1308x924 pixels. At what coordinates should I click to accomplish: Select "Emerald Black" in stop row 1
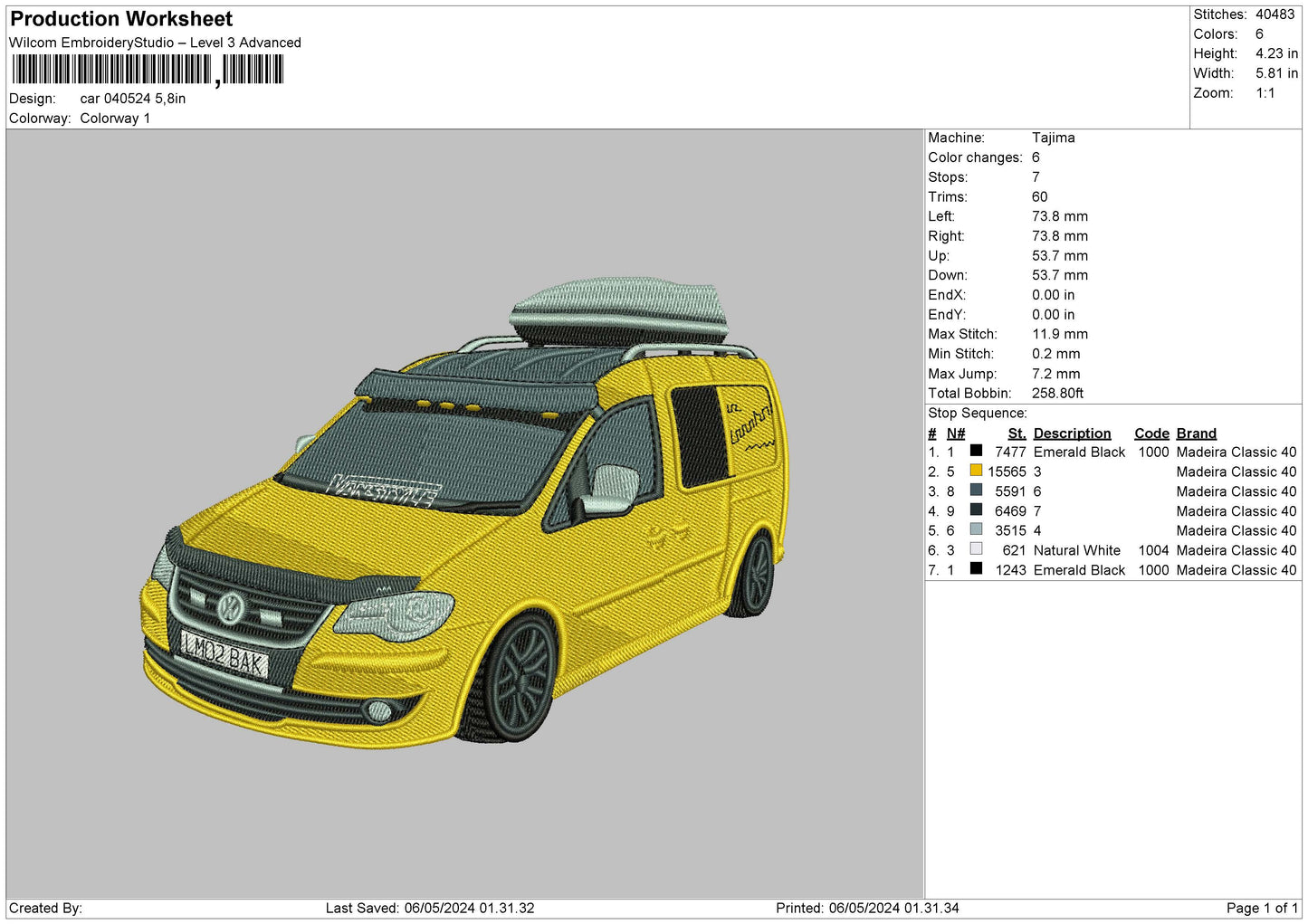(1079, 452)
